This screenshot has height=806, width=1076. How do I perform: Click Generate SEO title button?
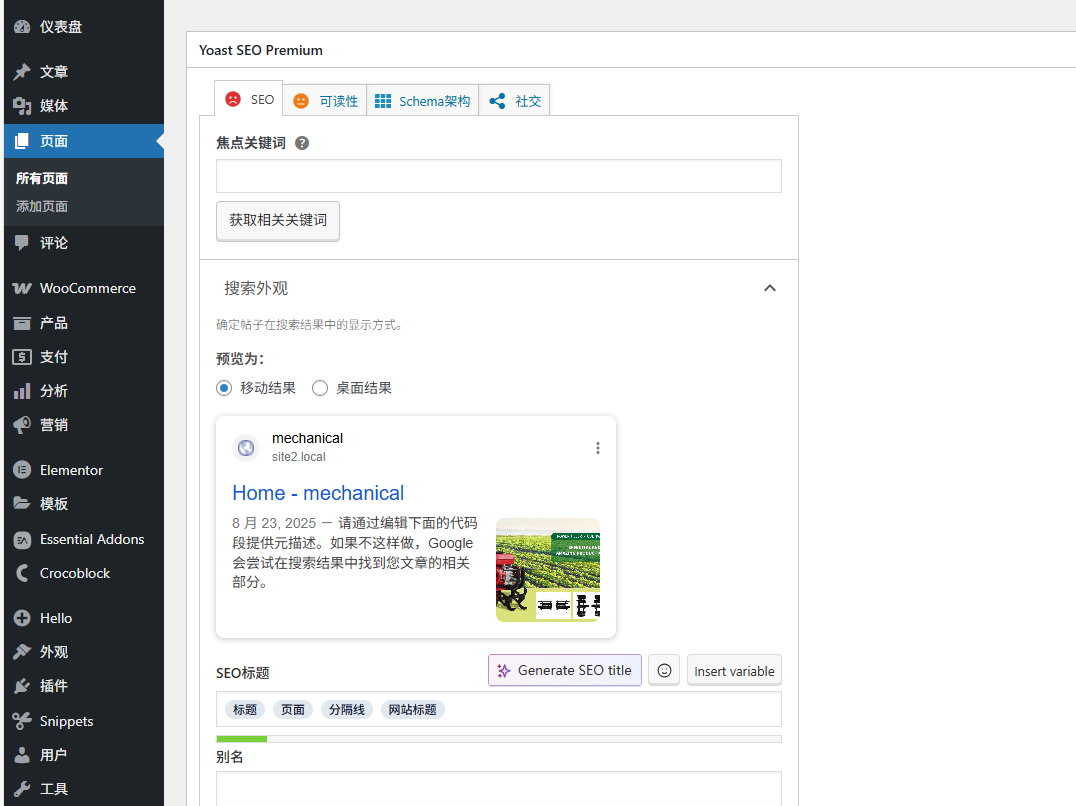click(x=564, y=670)
